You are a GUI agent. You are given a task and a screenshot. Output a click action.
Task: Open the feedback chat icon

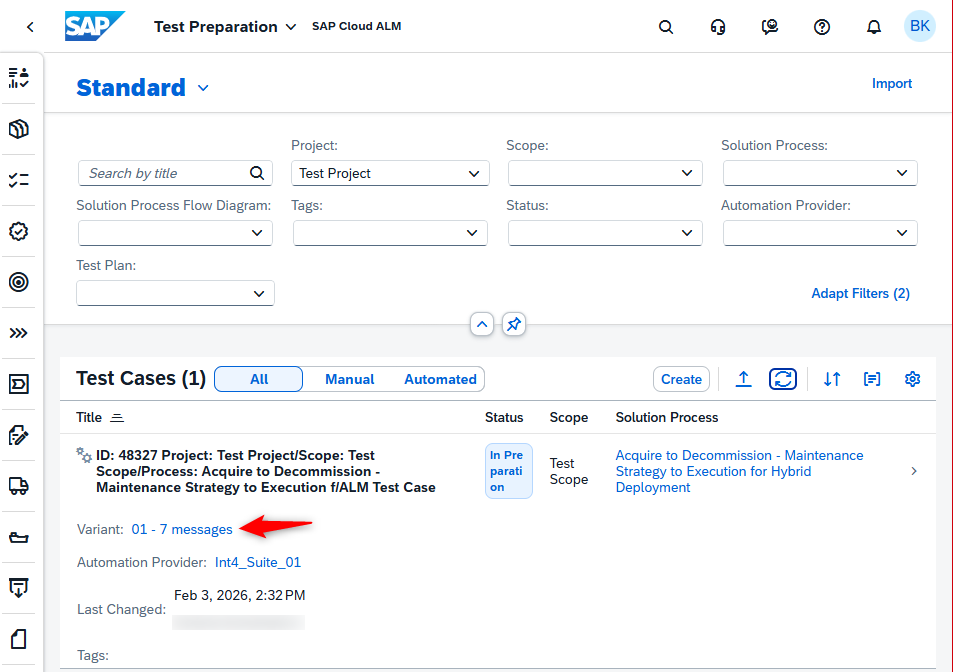coord(770,27)
